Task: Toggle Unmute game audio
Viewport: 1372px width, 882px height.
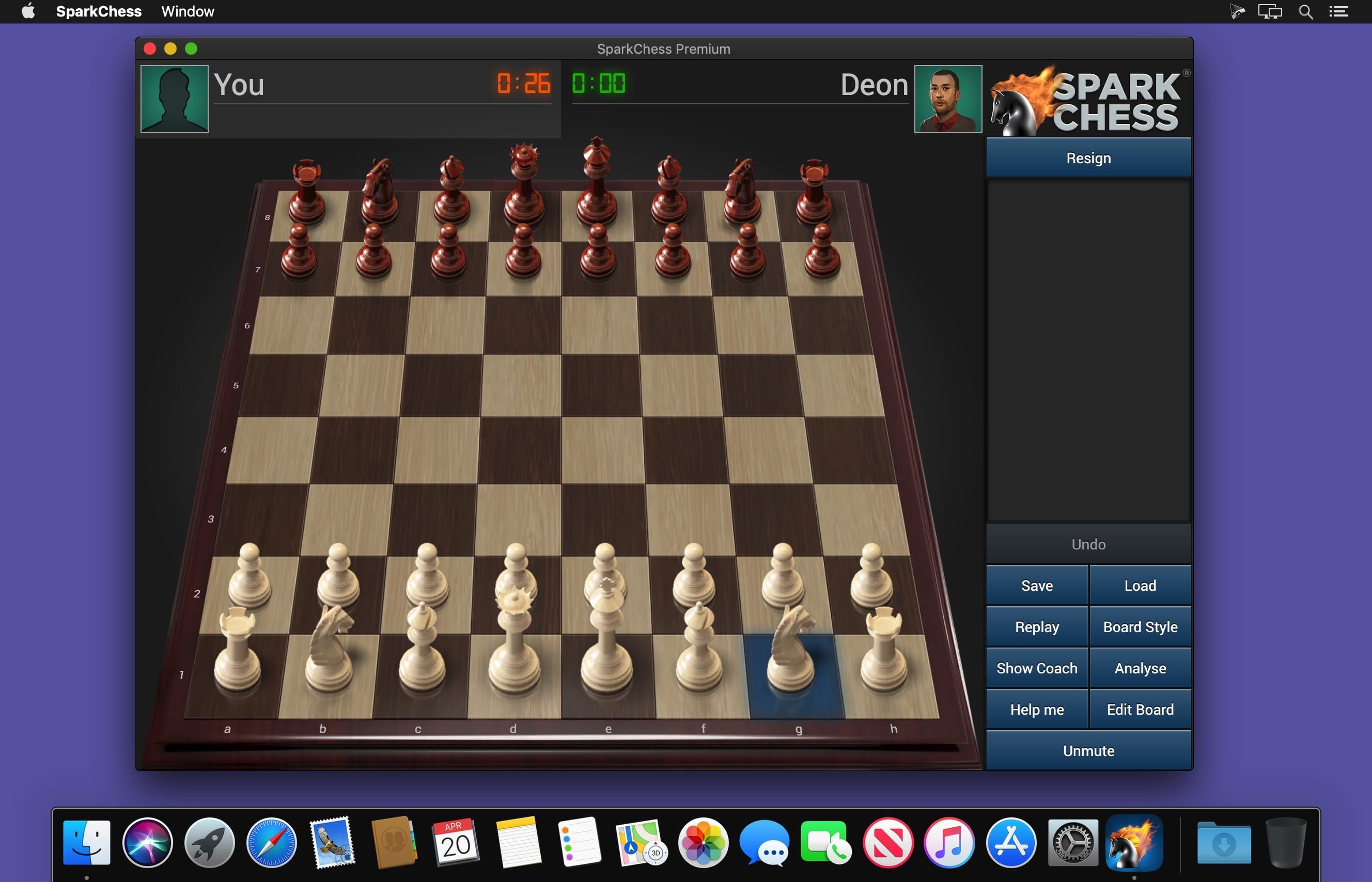Action: pos(1087,750)
